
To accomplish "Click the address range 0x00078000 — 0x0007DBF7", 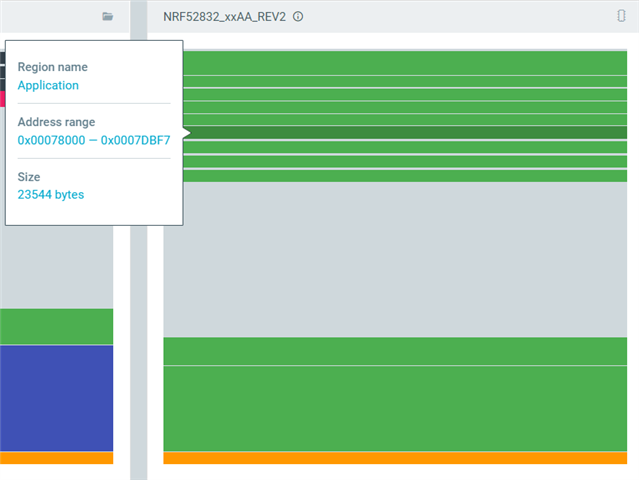I will coord(94,140).
